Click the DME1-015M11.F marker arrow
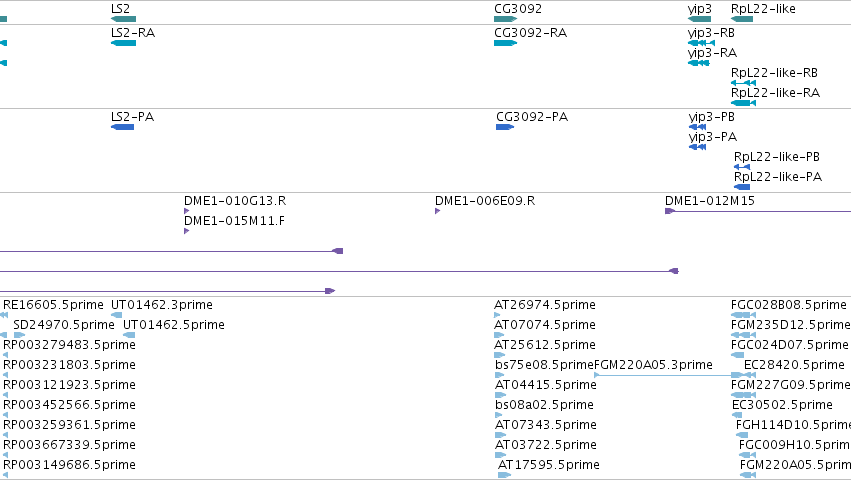851x480 pixels. click(187, 231)
